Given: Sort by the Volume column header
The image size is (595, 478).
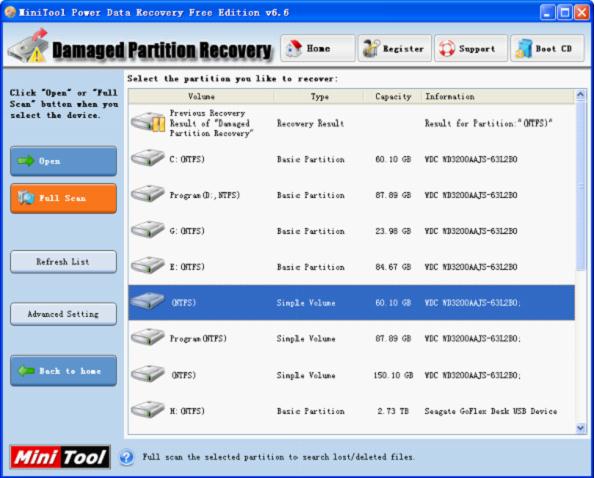Looking at the screenshot, I should click(x=201, y=96).
